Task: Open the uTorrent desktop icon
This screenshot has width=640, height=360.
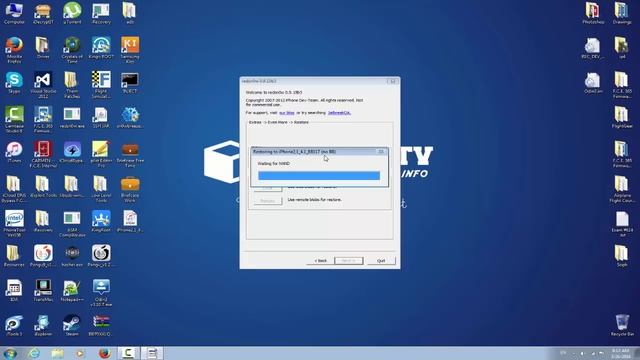Action: pos(72,13)
